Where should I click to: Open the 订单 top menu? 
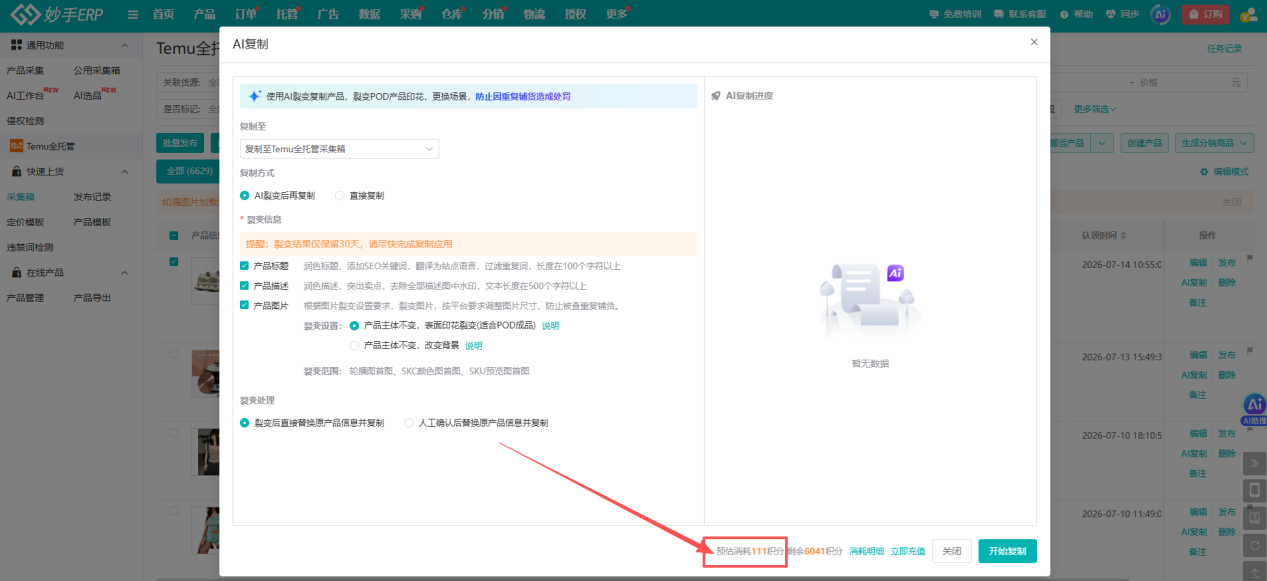coord(245,14)
